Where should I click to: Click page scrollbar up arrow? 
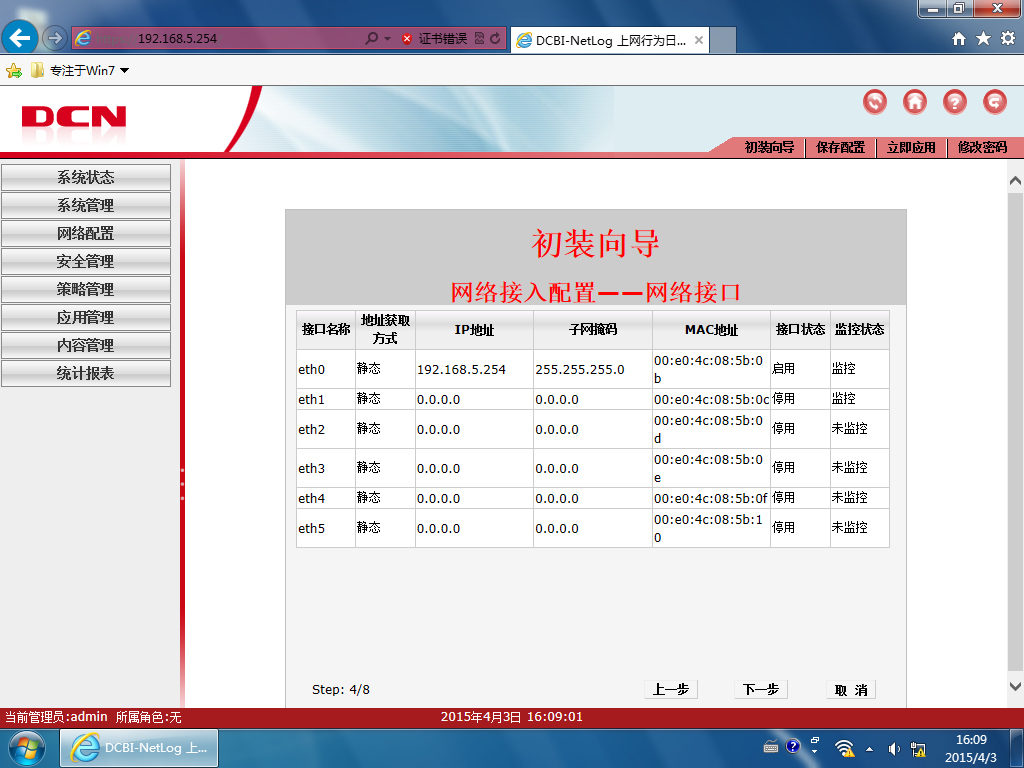tap(1015, 180)
